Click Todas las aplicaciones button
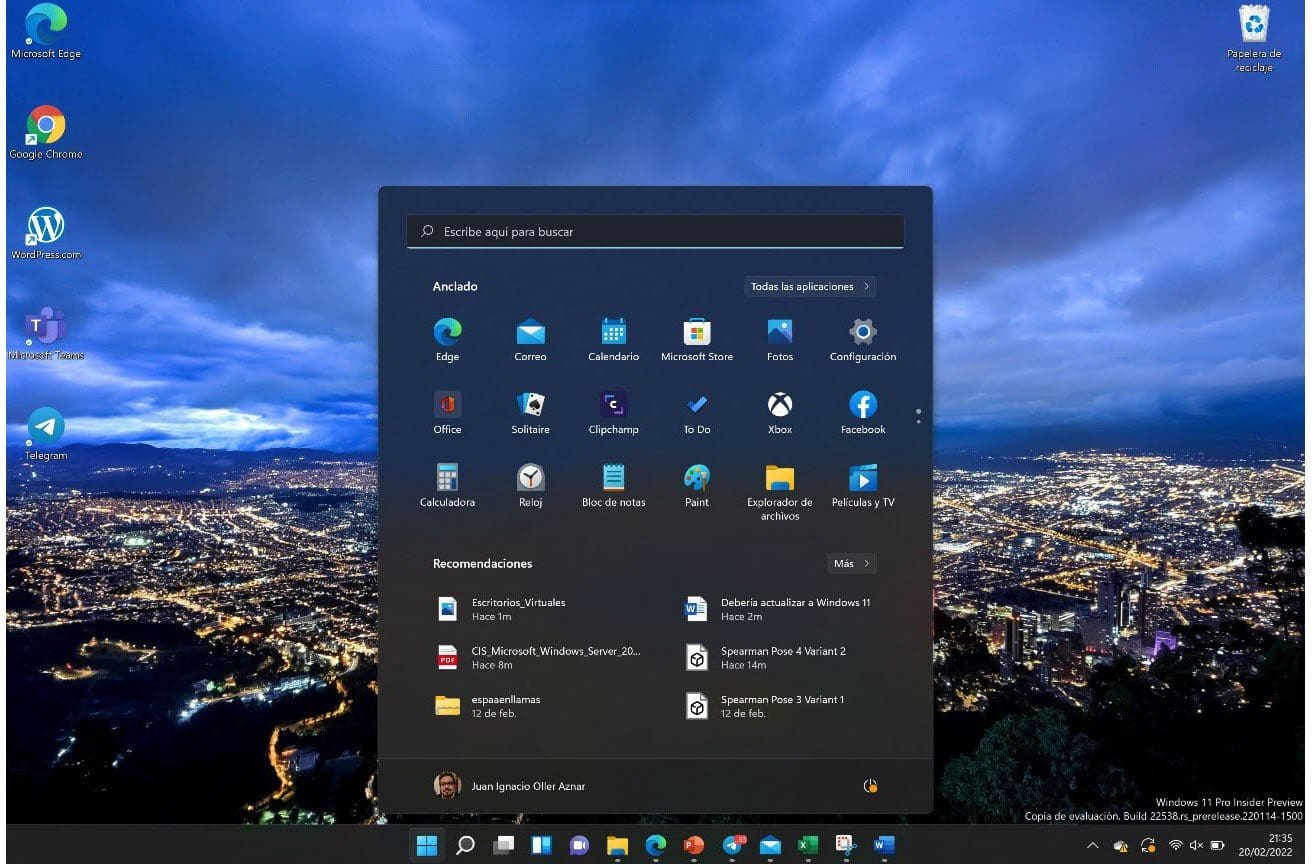This screenshot has width=1314, height=864. click(810, 286)
